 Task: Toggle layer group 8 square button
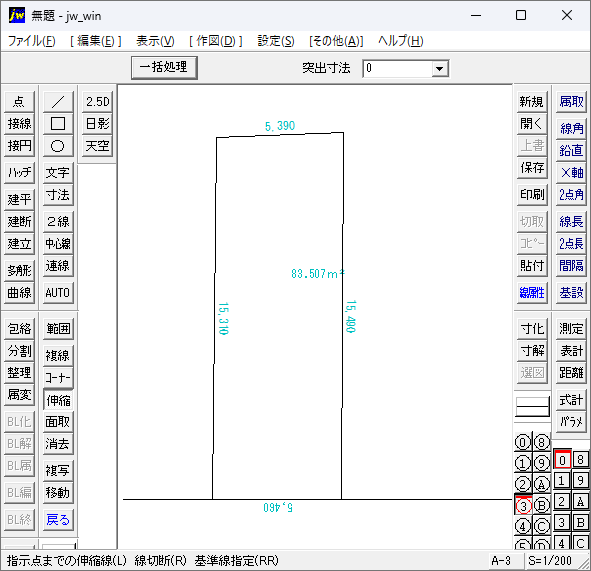coord(580,460)
